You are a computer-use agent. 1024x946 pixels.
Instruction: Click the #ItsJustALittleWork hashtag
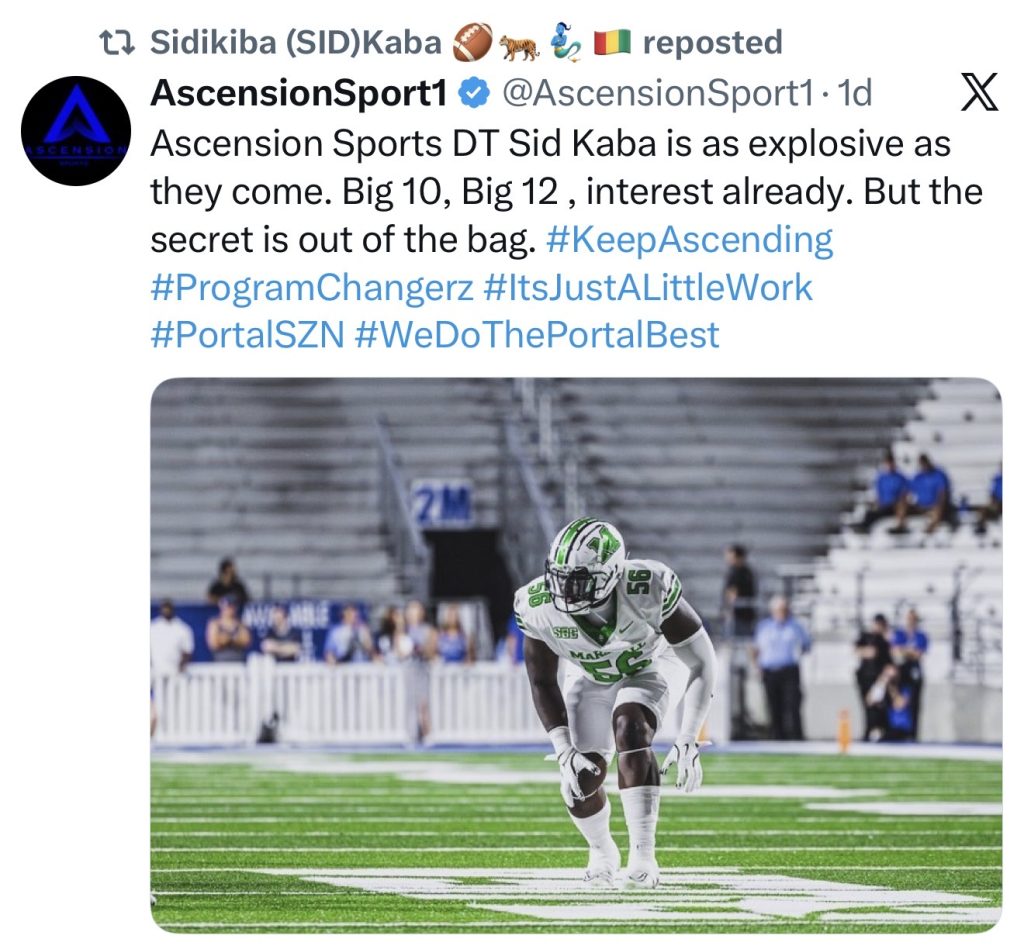coord(648,288)
